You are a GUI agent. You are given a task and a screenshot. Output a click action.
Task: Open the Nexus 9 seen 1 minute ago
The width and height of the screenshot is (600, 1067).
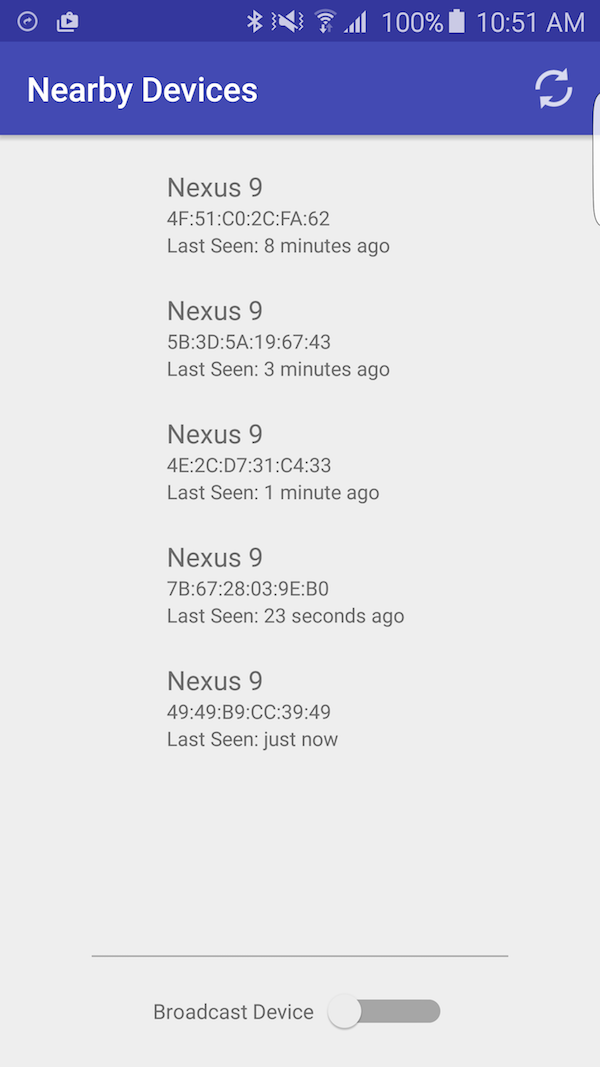click(x=273, y=462)
